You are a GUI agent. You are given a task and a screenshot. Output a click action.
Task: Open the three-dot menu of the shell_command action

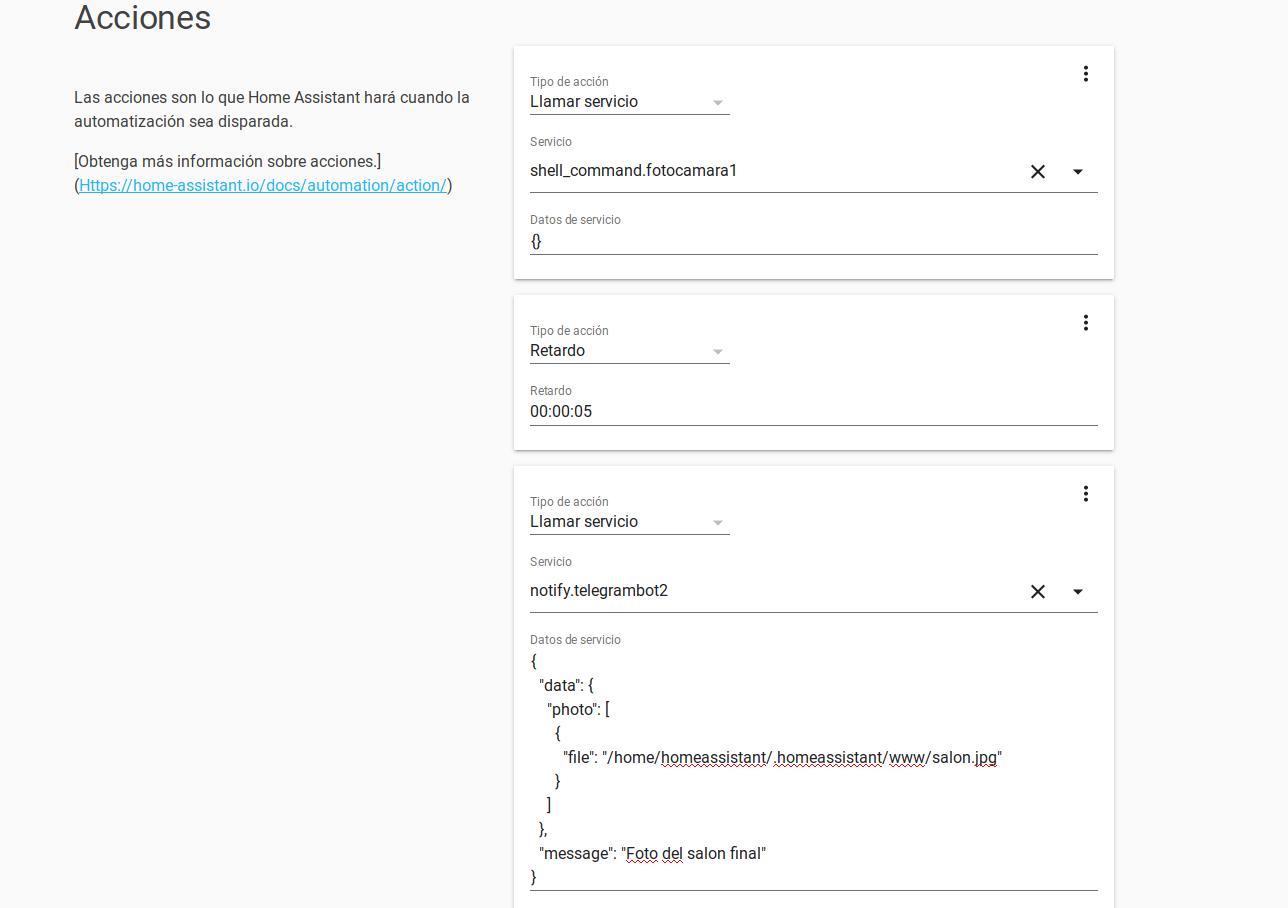[x=1086, y=74]
